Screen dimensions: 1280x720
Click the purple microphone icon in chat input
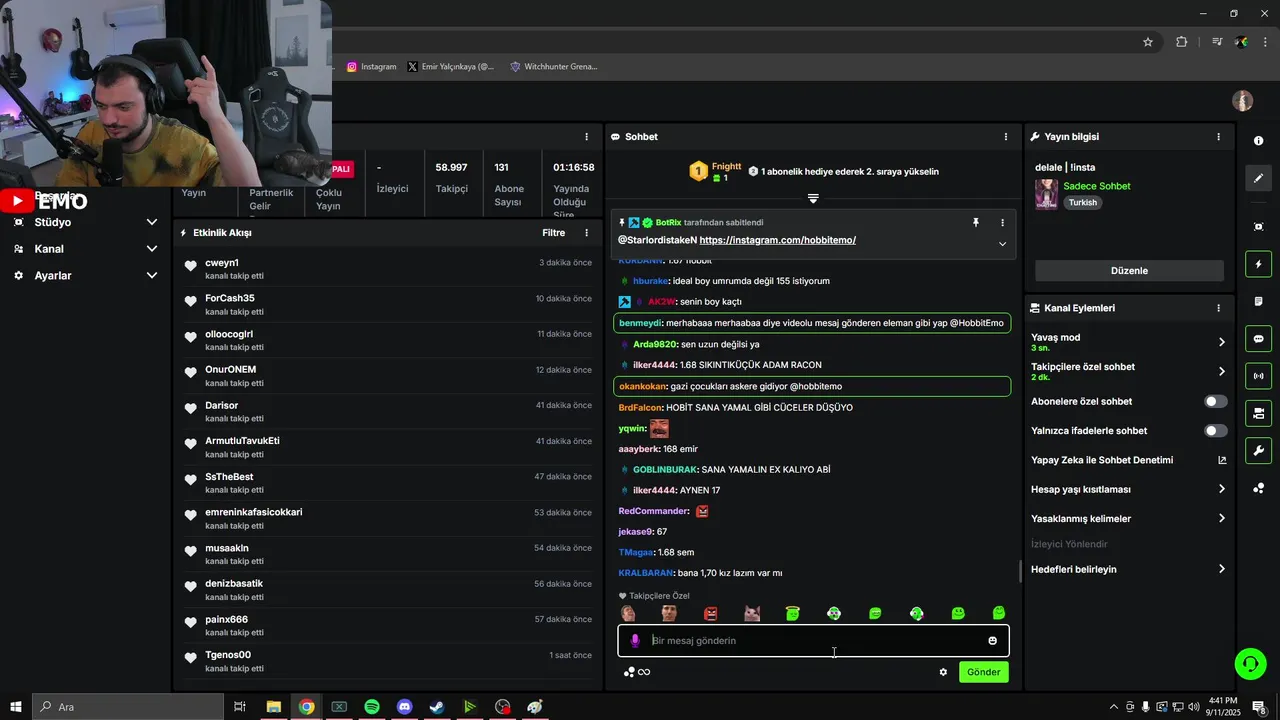(x=634, y=640)
